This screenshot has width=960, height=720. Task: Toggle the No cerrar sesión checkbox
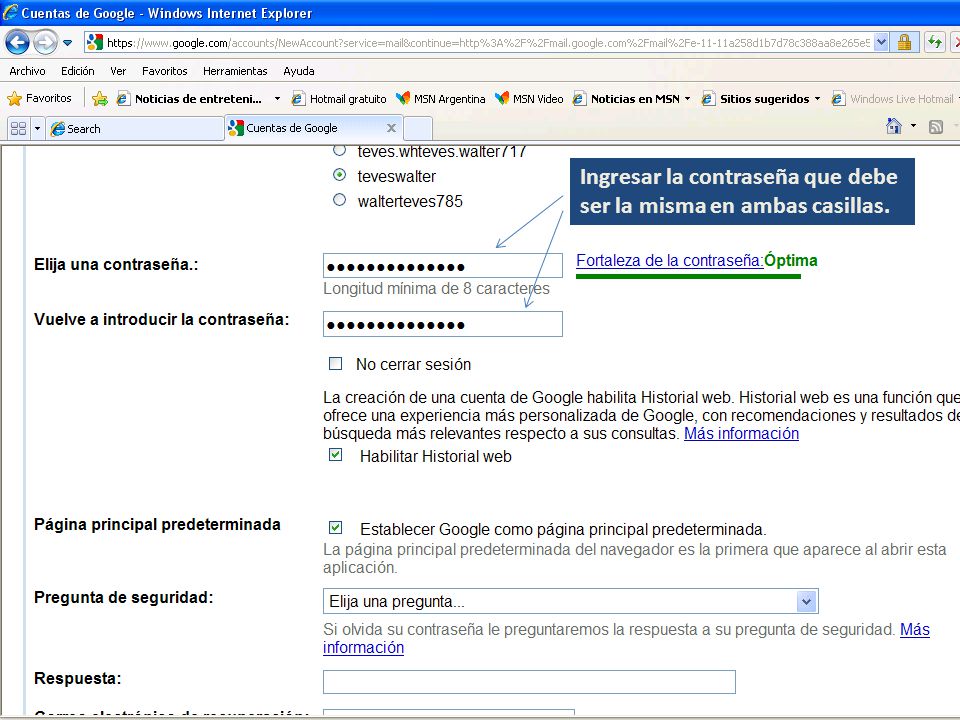[336, 364]
